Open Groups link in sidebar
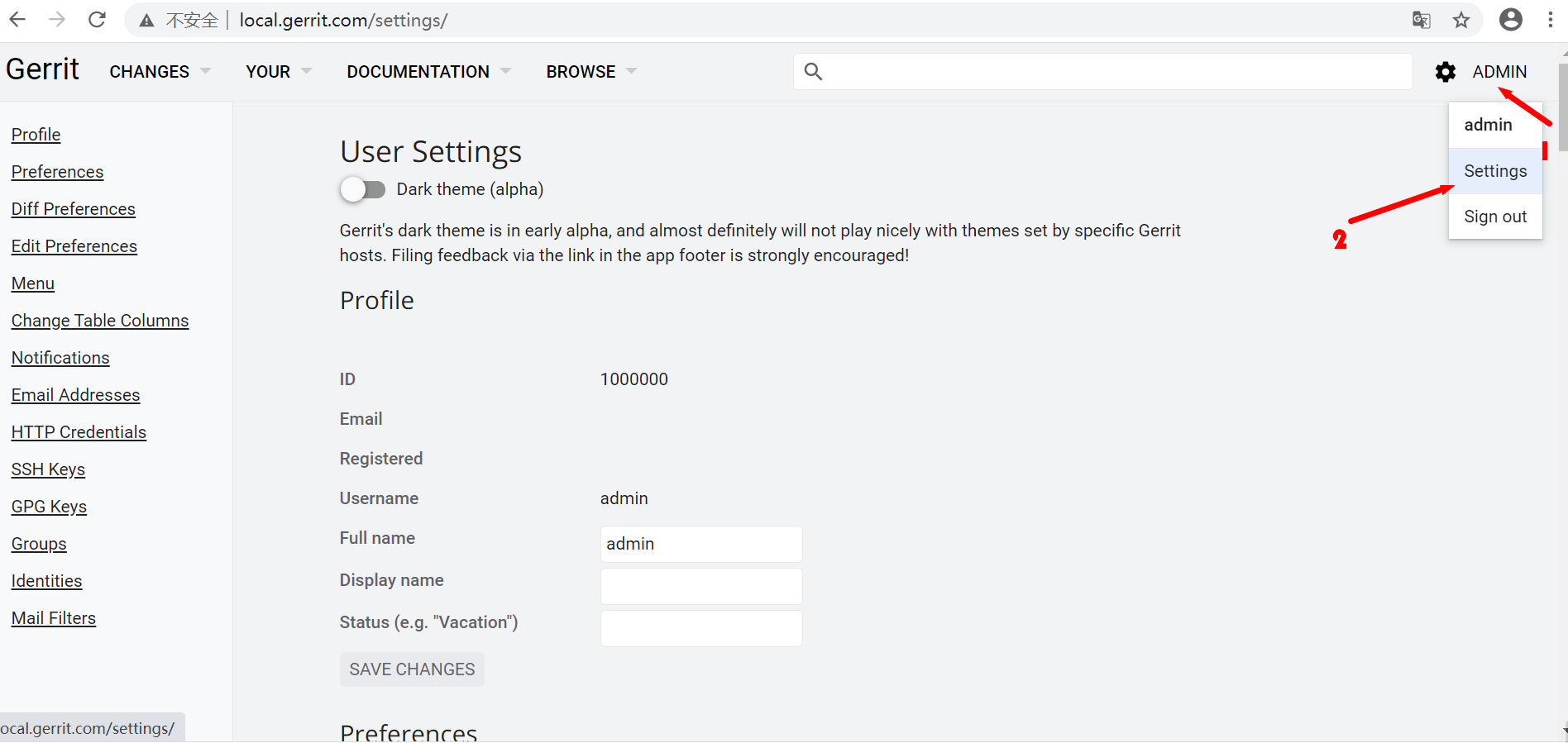 [39, 544]
